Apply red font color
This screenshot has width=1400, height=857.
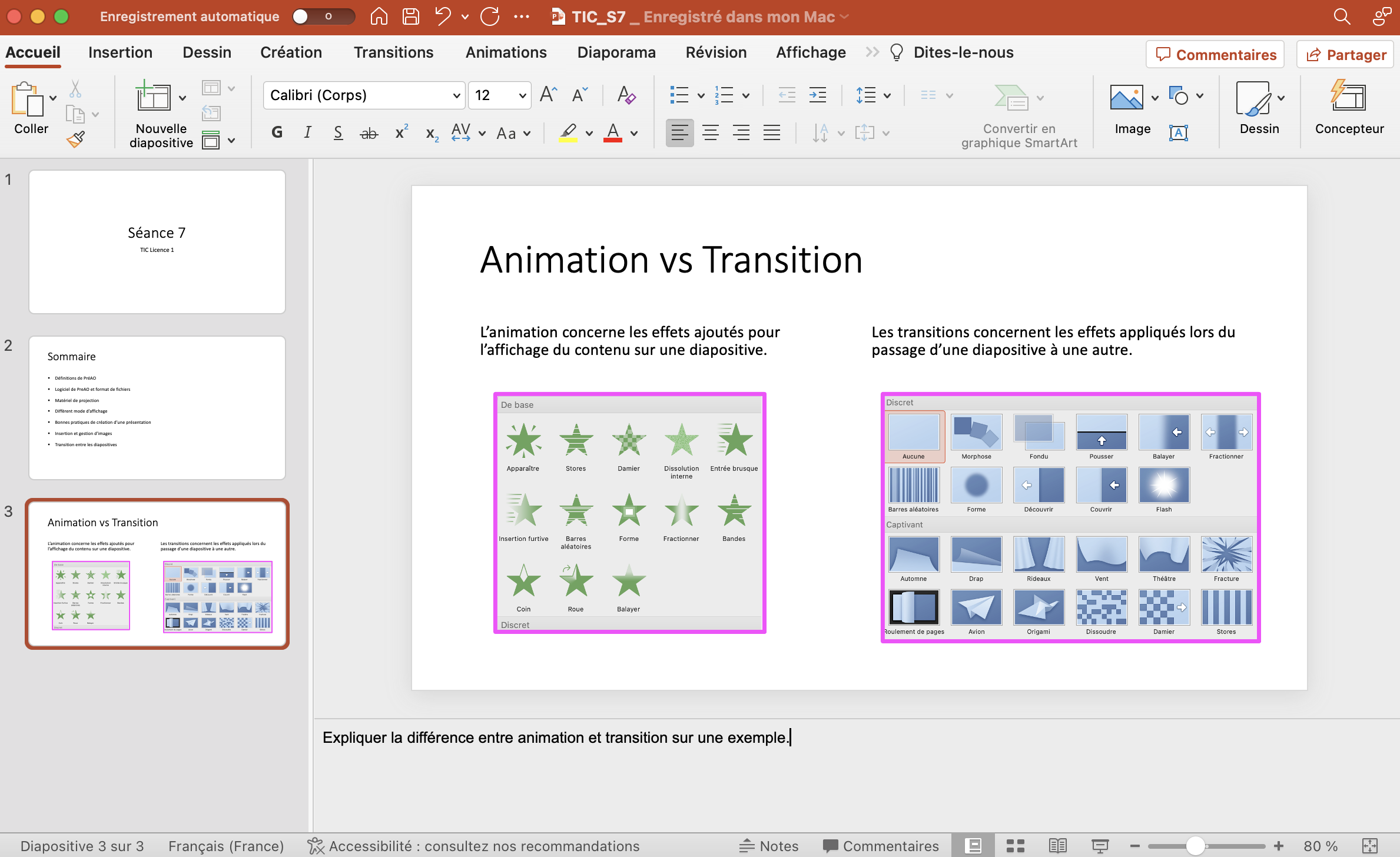(x=613, y=132)
